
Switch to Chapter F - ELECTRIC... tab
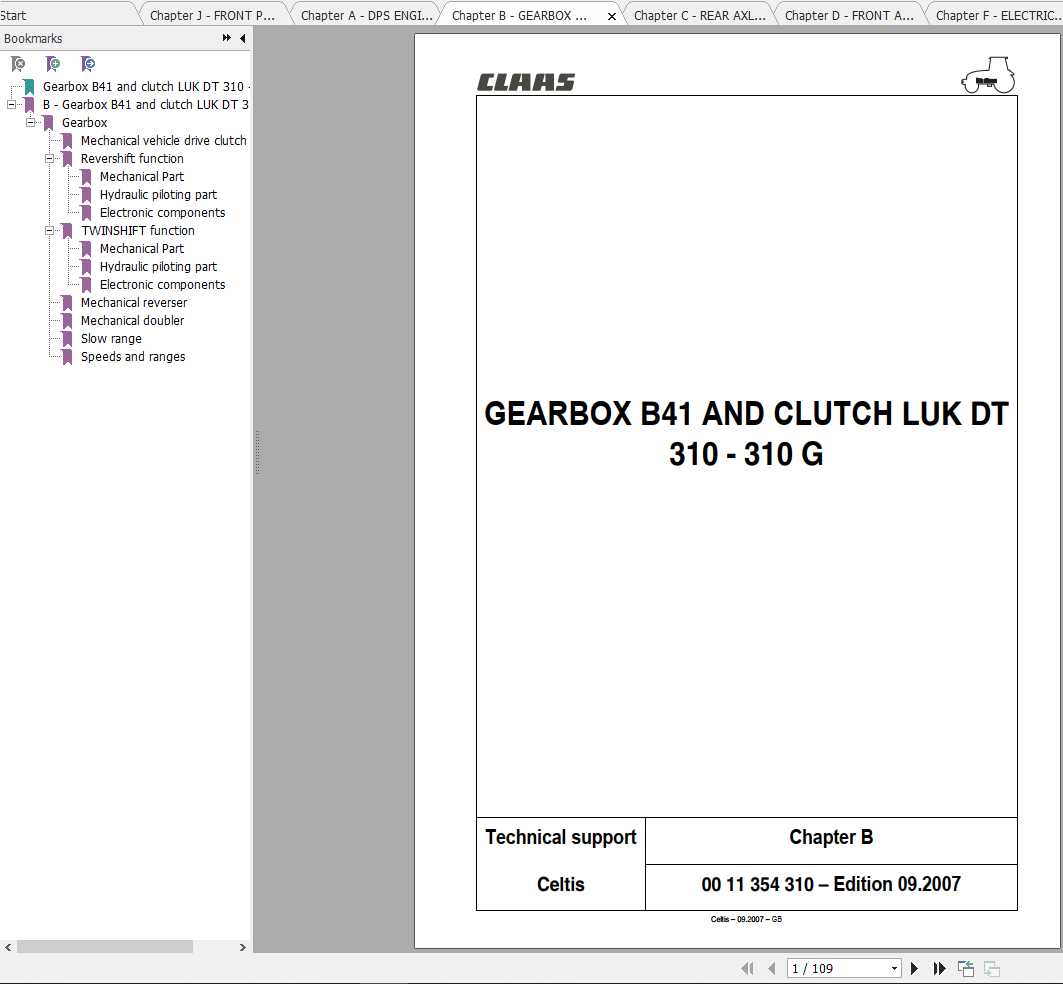coord(998,16)
